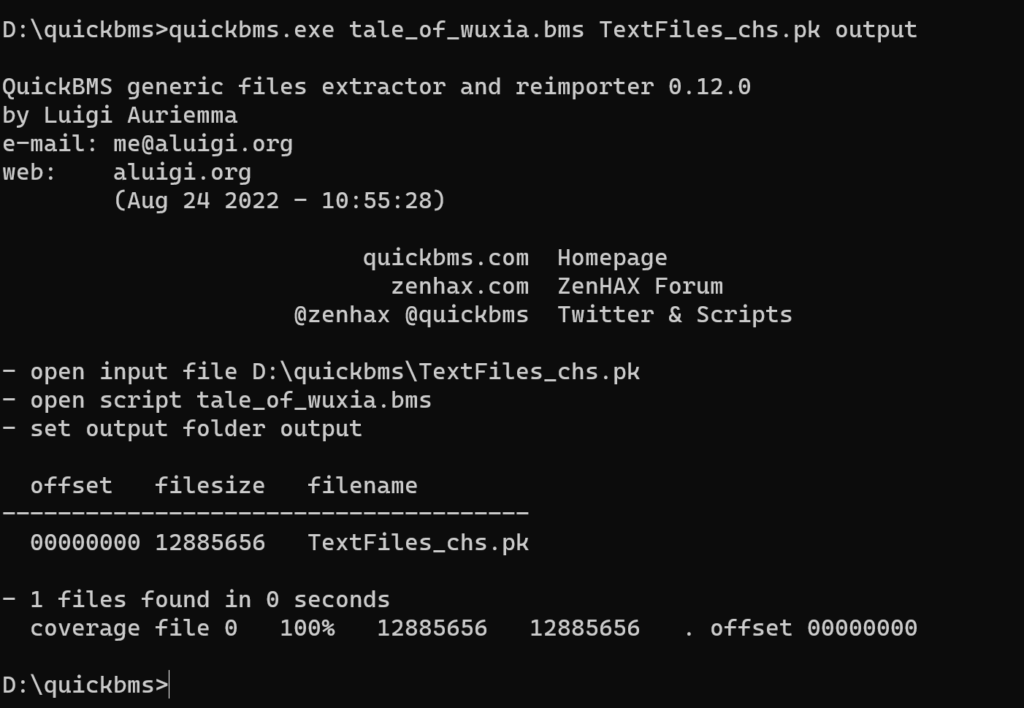Viewport: 1024px width, 708px height.
Task: Click the zenhax.com forum address
Action: (459, 287)
